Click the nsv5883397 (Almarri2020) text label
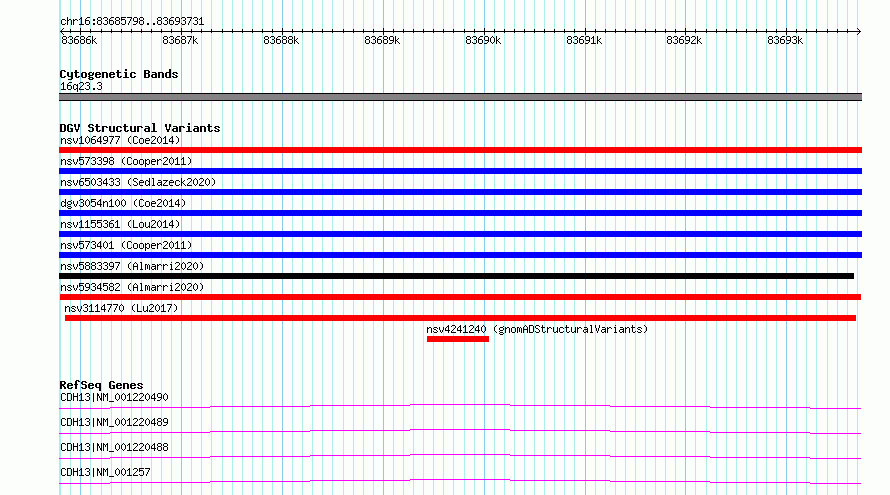 click(x=132, y=266)
